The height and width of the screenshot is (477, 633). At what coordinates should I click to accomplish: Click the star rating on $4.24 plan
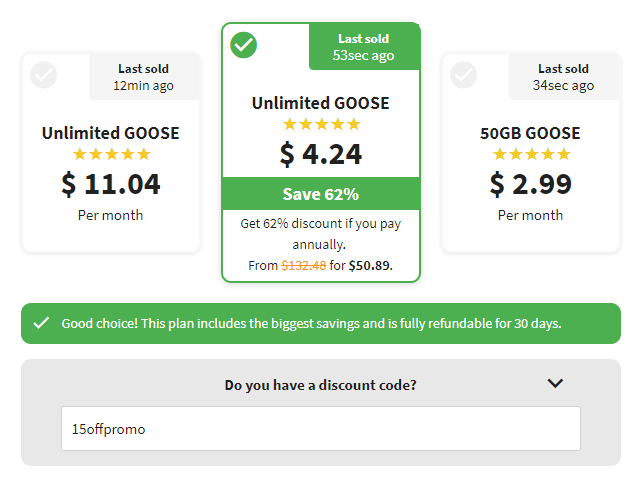tap(321, 124)
